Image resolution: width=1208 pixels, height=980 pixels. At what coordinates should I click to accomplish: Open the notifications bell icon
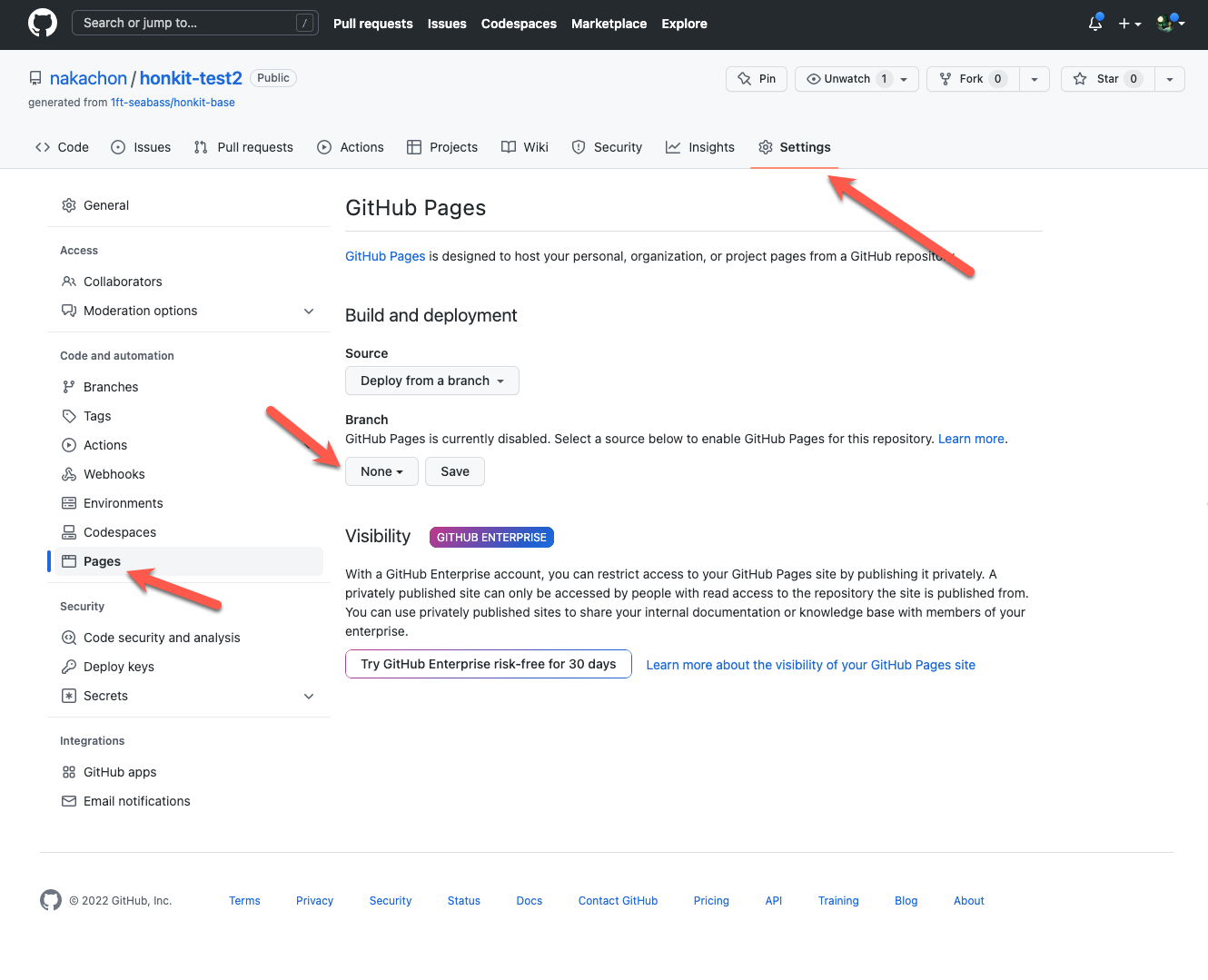click(1095, 23)
